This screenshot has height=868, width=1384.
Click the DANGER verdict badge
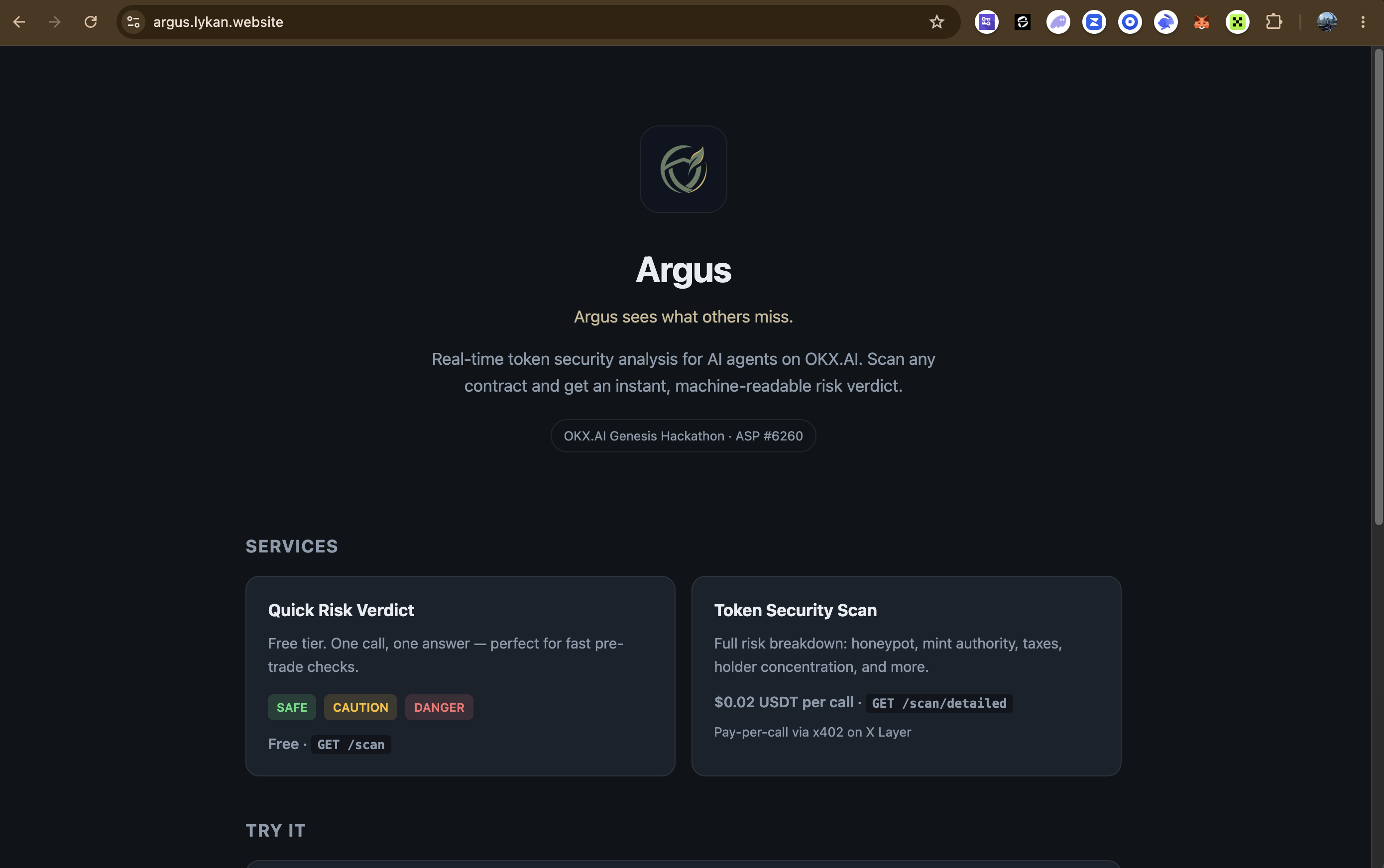439,707
